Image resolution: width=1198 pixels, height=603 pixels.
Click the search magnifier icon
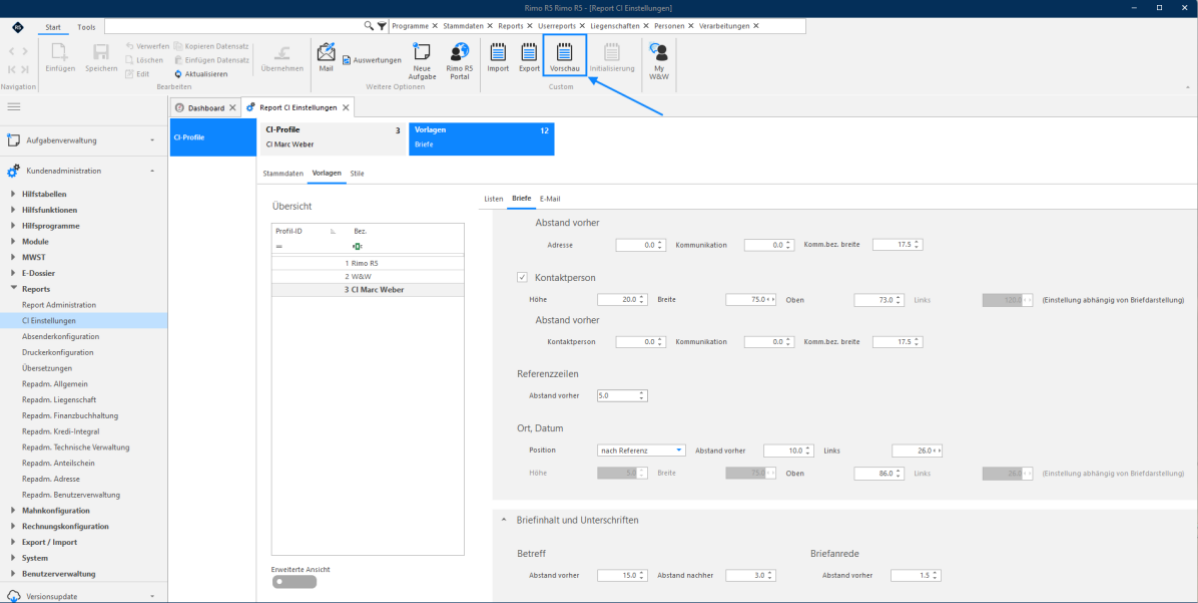369,26
